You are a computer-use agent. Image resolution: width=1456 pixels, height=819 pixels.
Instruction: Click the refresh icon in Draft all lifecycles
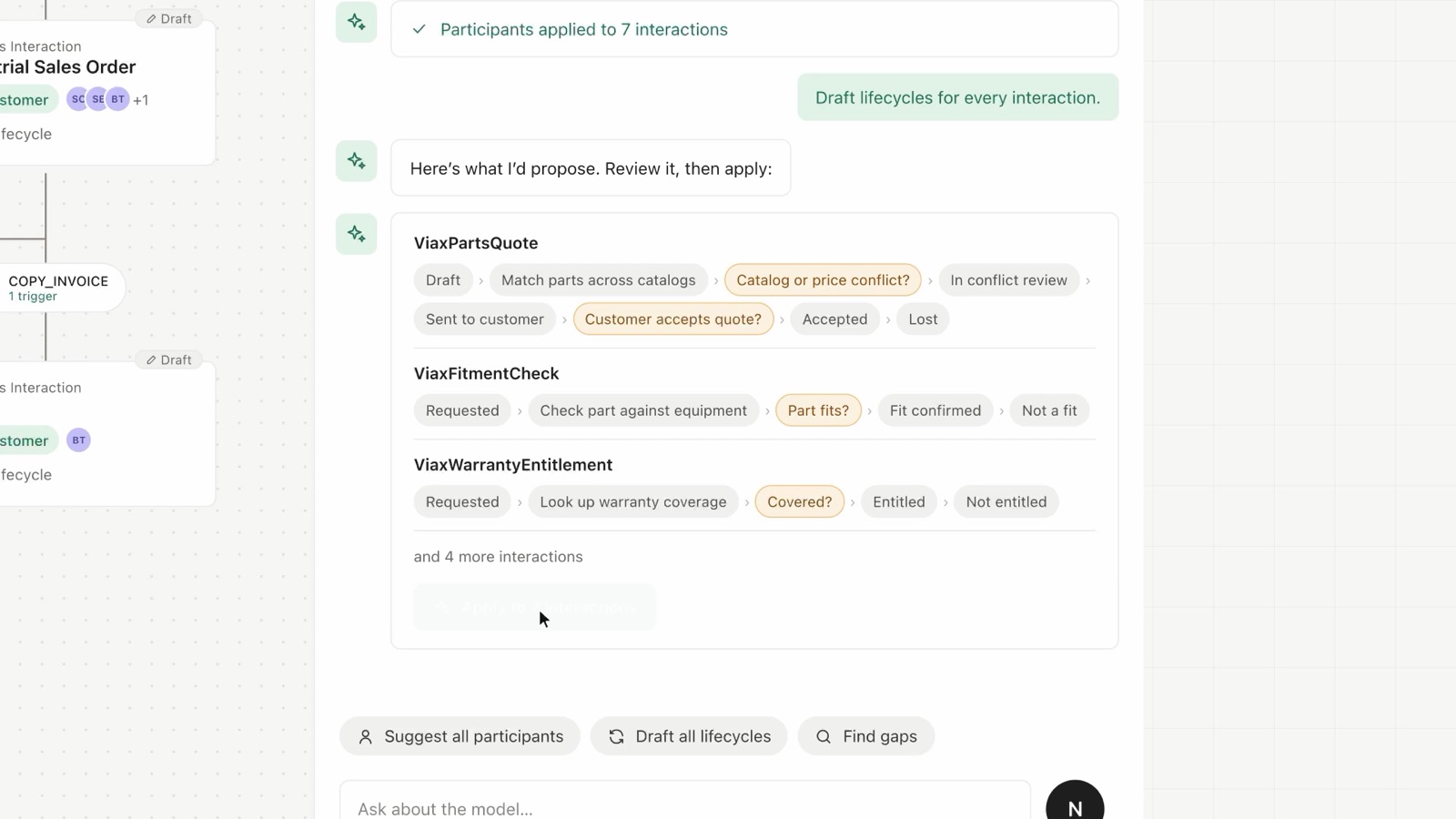pyautogui.click(x=616, y=737)
